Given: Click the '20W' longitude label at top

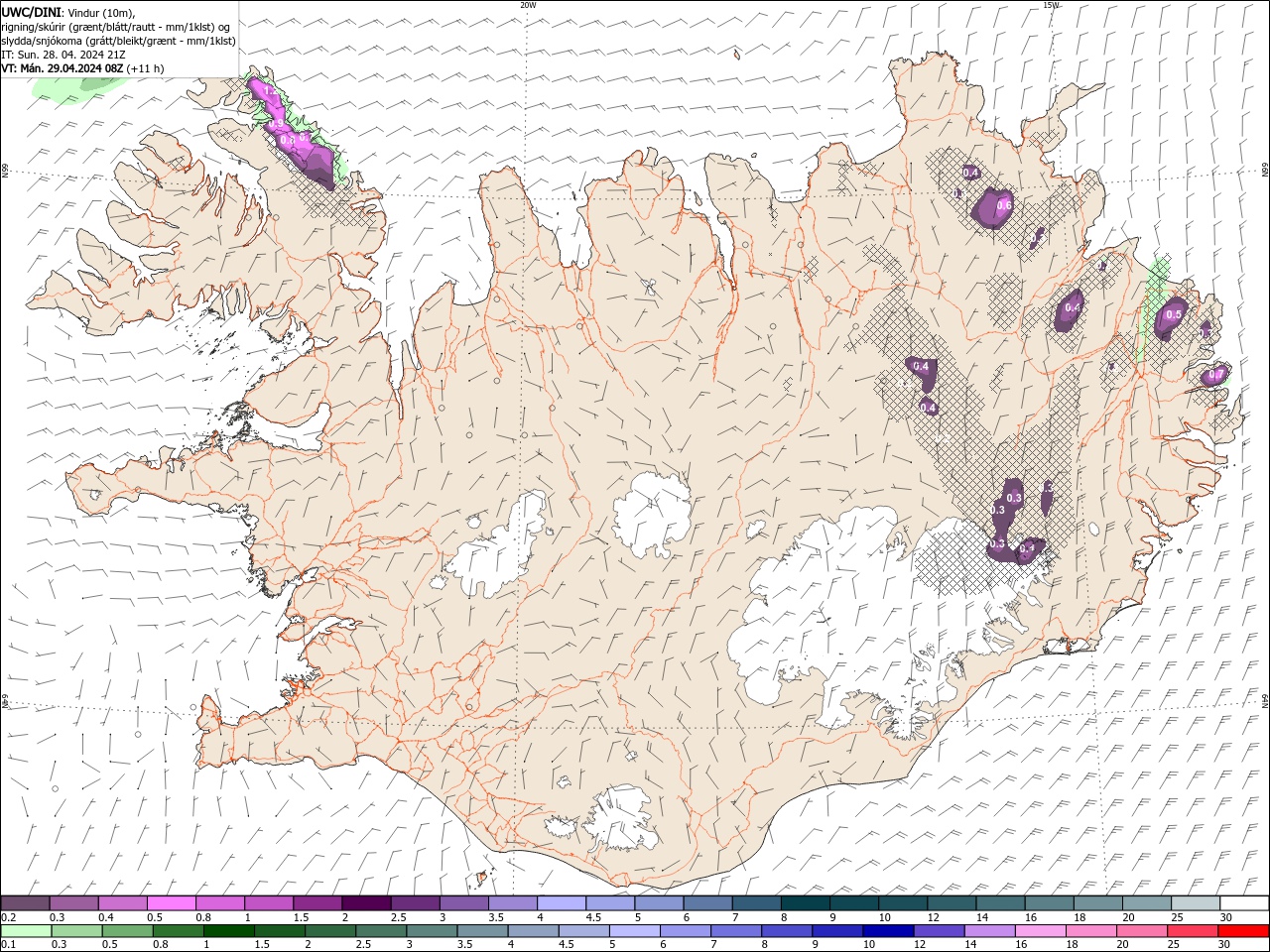Looking at the screenshot, I should [x=528, y=5].
